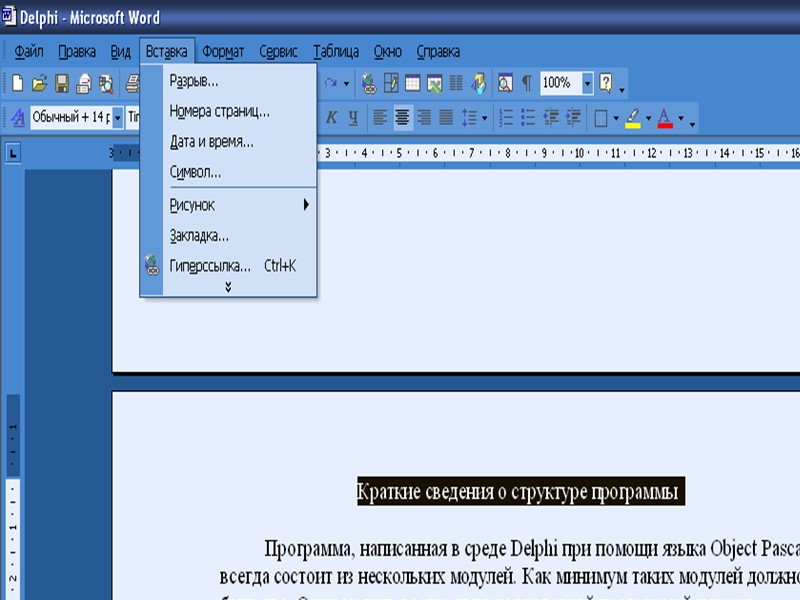Click the line spacing icon
Viewport: 800px width, 600px height.
point(469,117)
